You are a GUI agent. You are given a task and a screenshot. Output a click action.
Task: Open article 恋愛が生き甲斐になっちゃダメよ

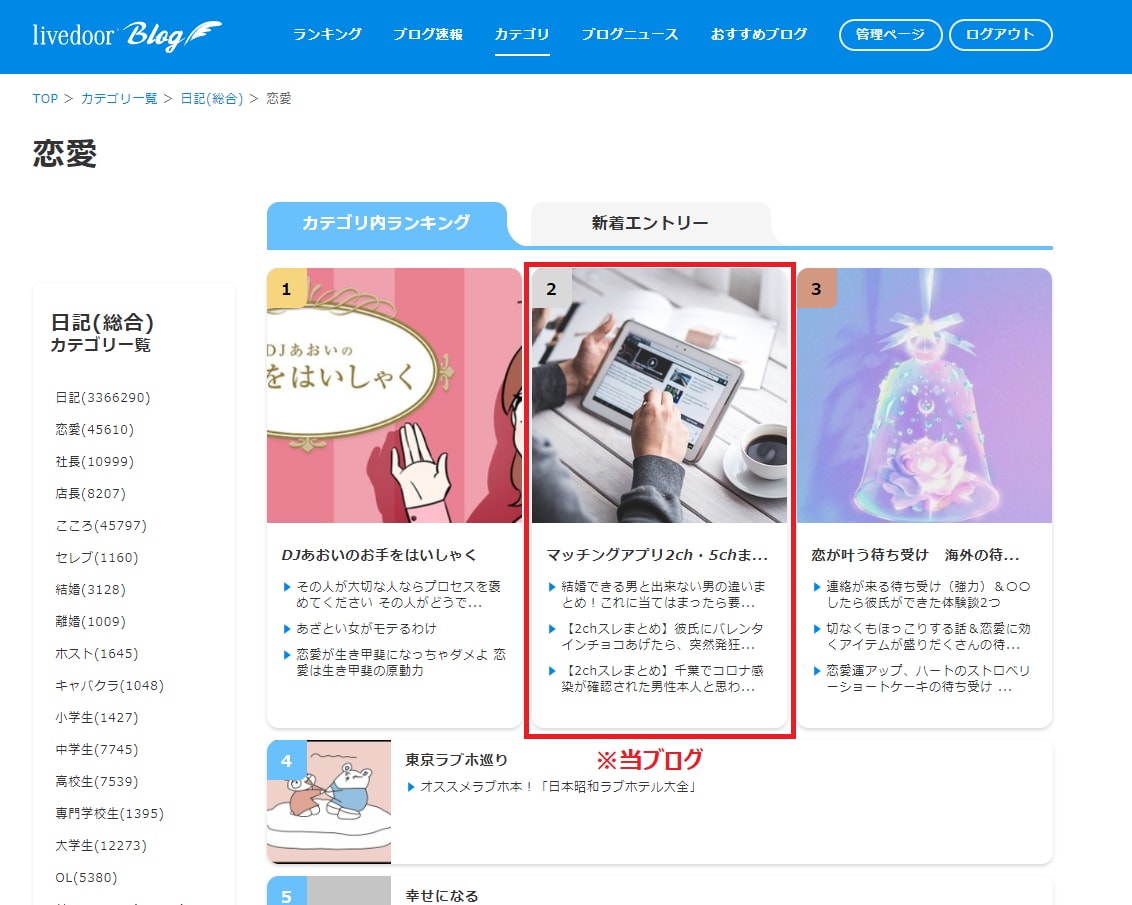(x=401, y=663)
